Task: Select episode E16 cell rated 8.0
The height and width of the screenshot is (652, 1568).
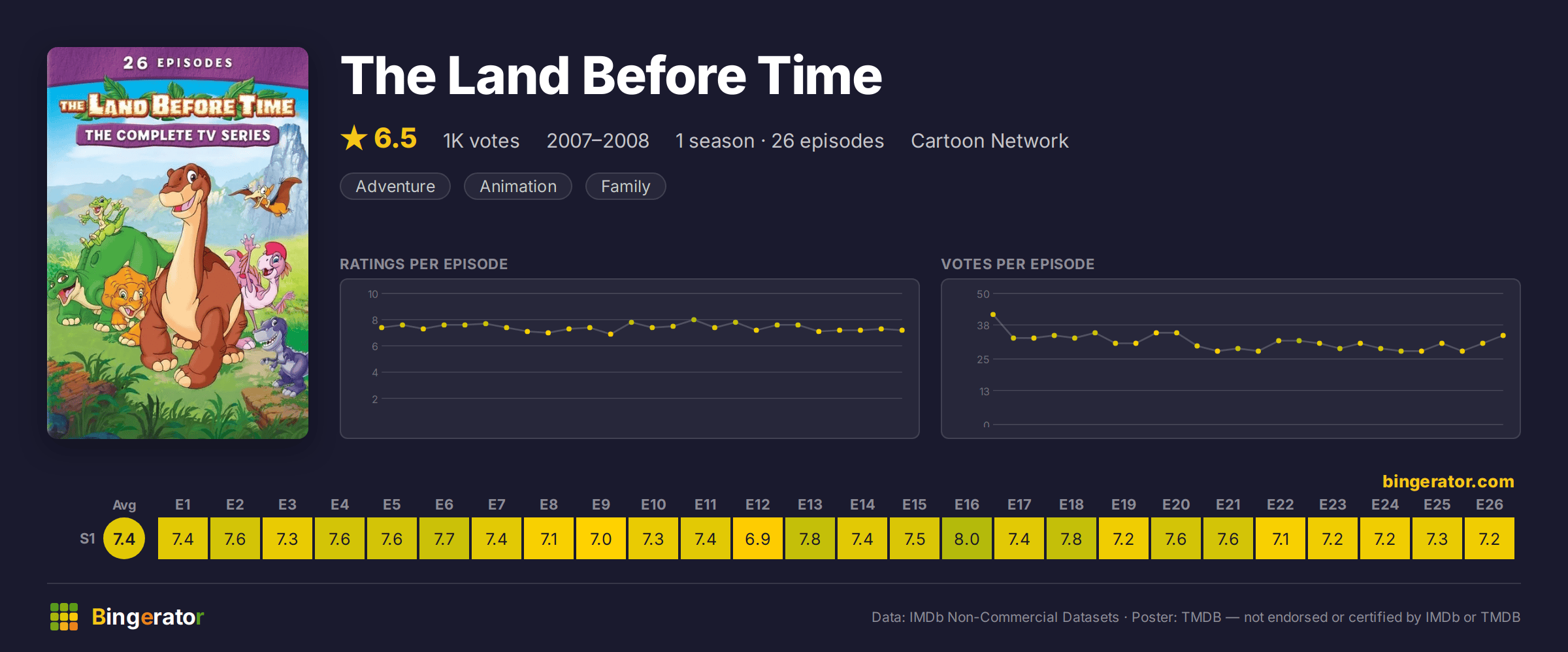Action: 967,538
